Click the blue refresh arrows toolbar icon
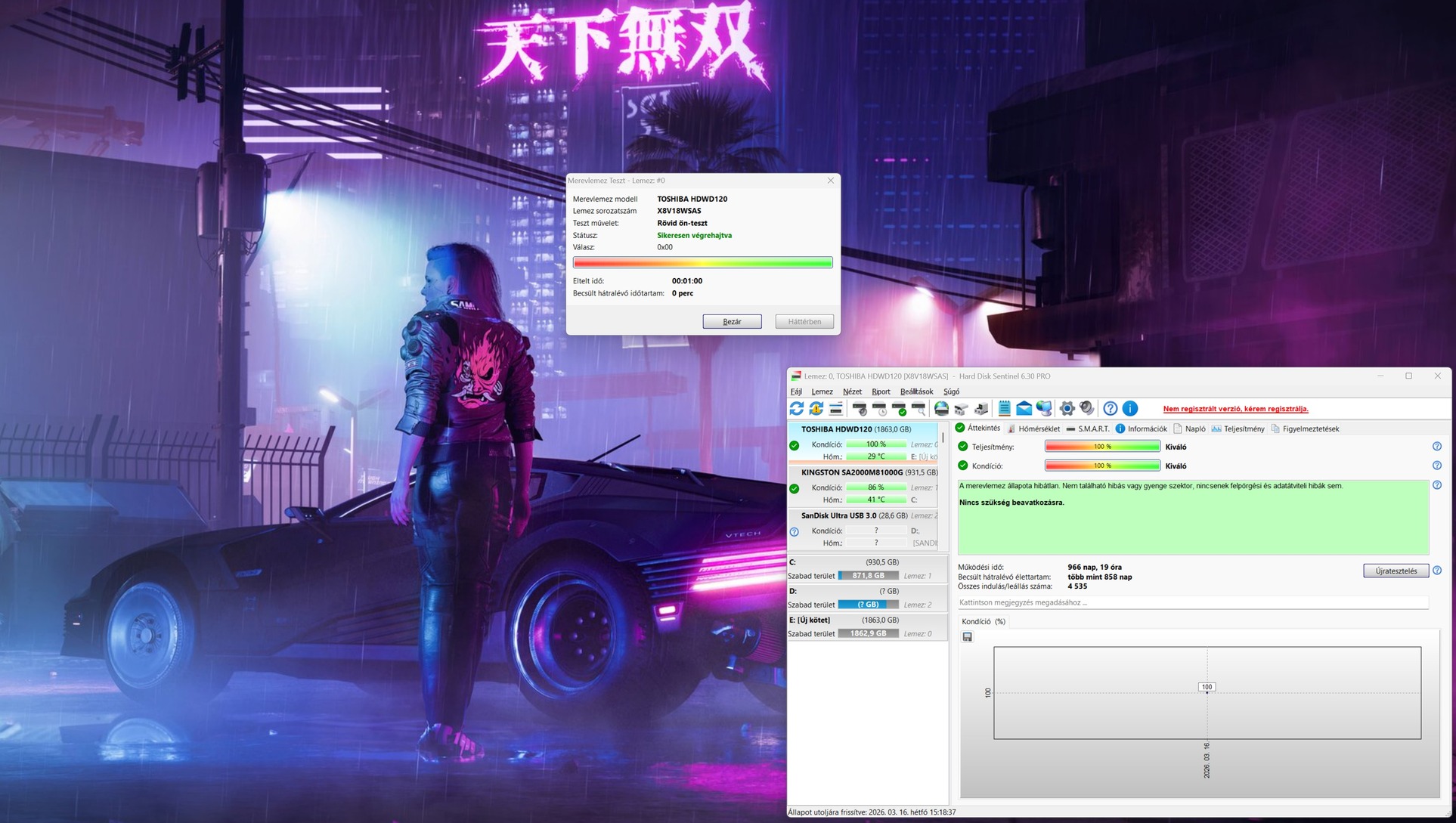Screen dimensions: 1456x823 (797, 409)
